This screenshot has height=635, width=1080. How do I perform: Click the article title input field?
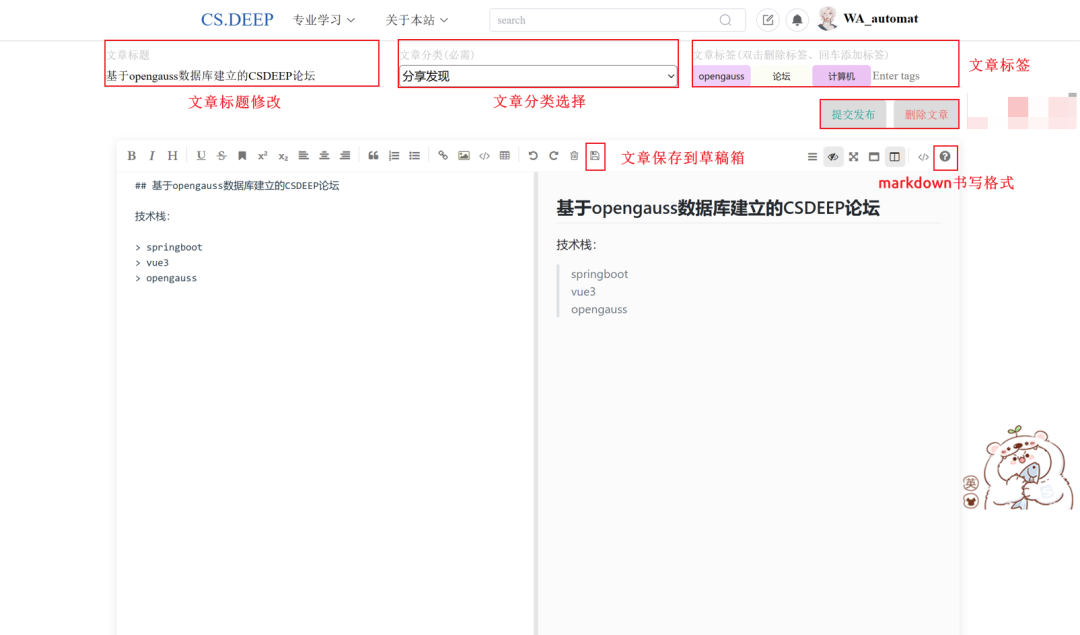click(242, 76)
